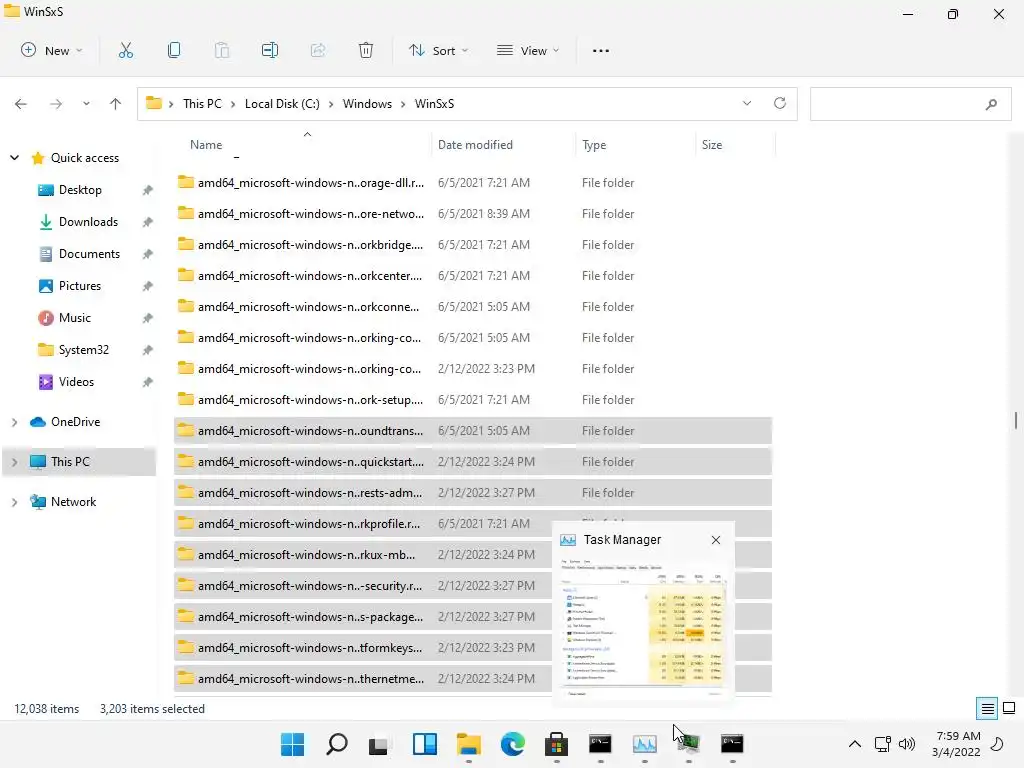Select Music in Quick access
This screenshot has width=1024, height=768.
pos(74,317)
